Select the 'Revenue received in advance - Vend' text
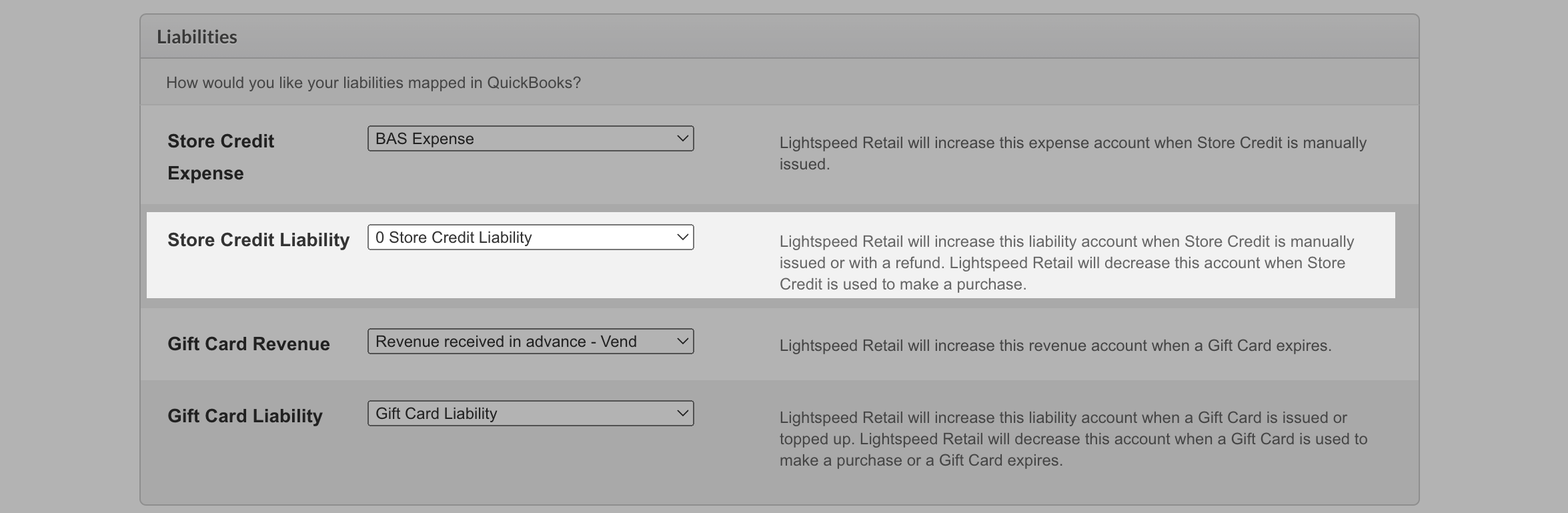Viewport: 1568px width, 513px height. click(506, 342)
